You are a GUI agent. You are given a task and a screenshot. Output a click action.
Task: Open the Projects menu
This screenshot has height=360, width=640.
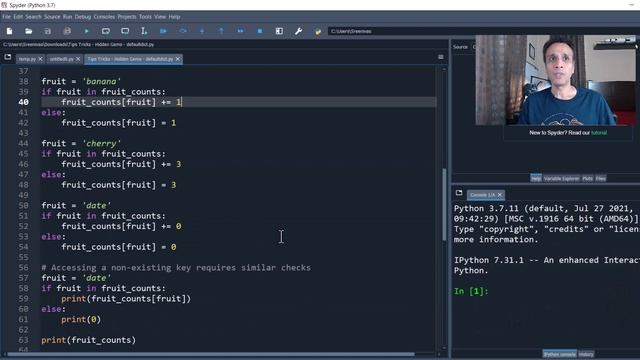[x=127, y=17]
